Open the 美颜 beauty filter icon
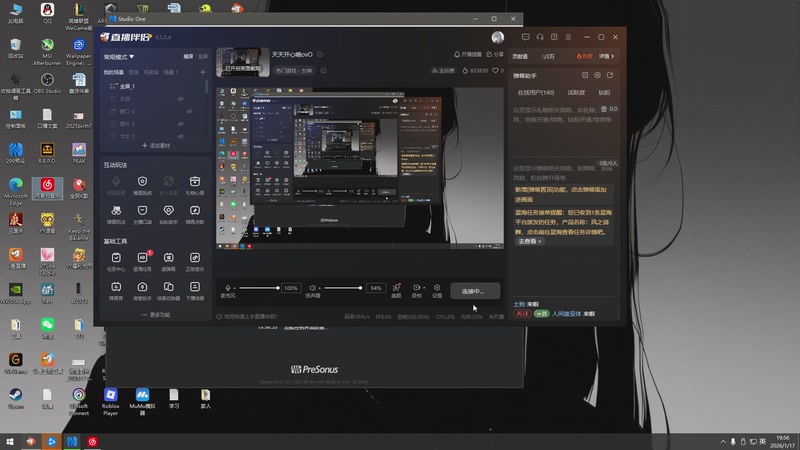Viewport: 800px width, 450px height. point(396,288)
